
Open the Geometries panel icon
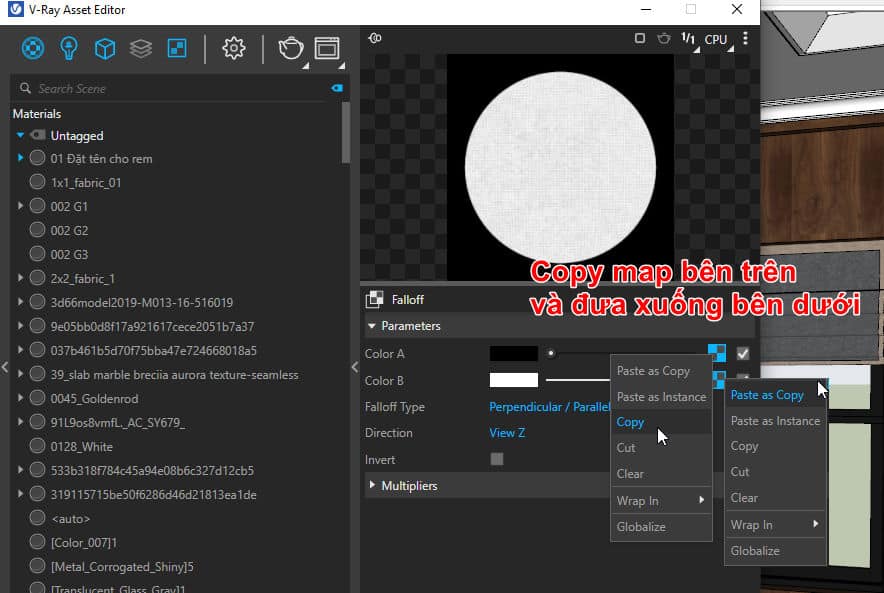pyautogui.click(x=106, y=48)
